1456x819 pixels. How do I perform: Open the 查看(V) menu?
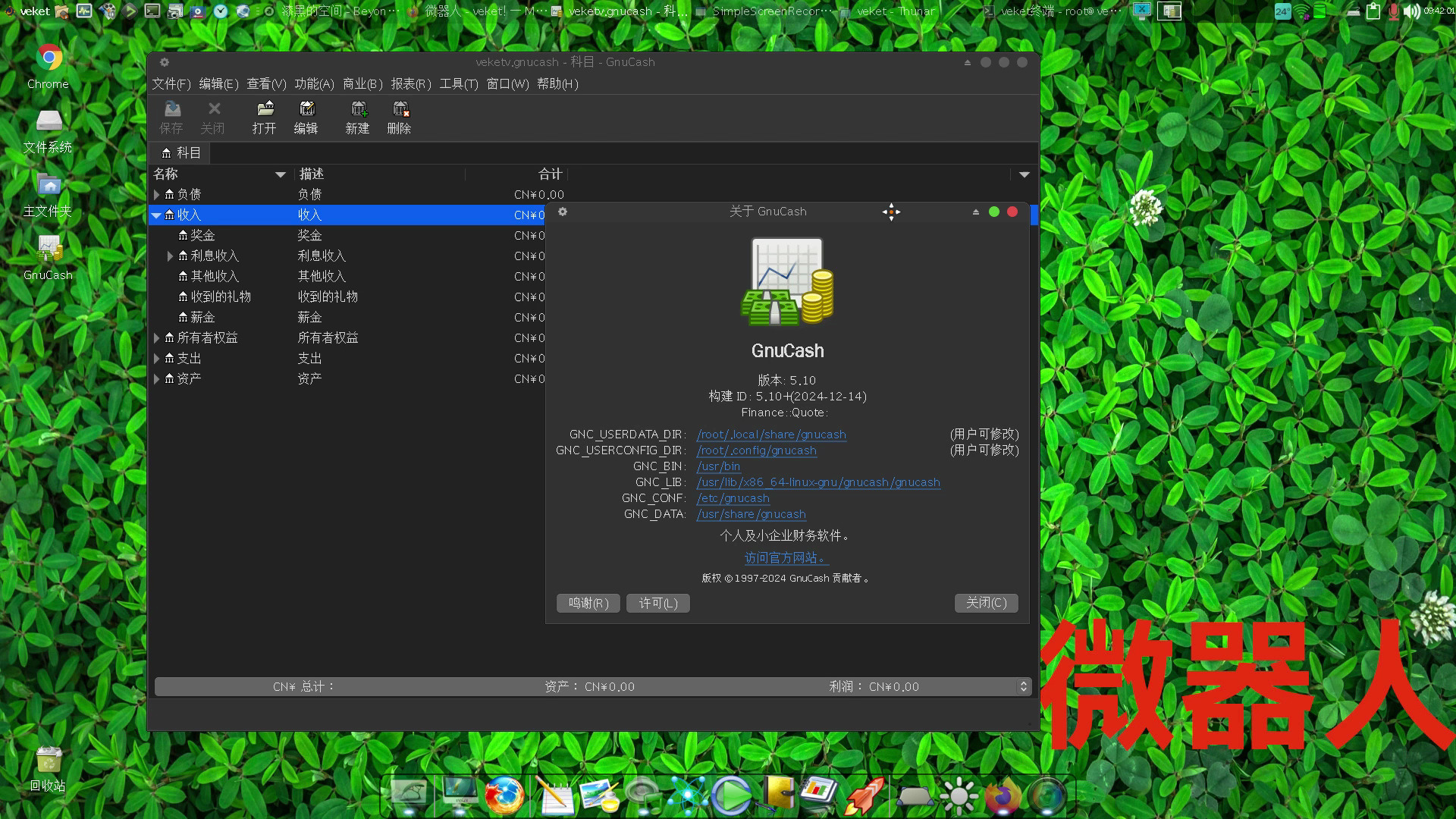pyautogui.click(x=266, y=84)
